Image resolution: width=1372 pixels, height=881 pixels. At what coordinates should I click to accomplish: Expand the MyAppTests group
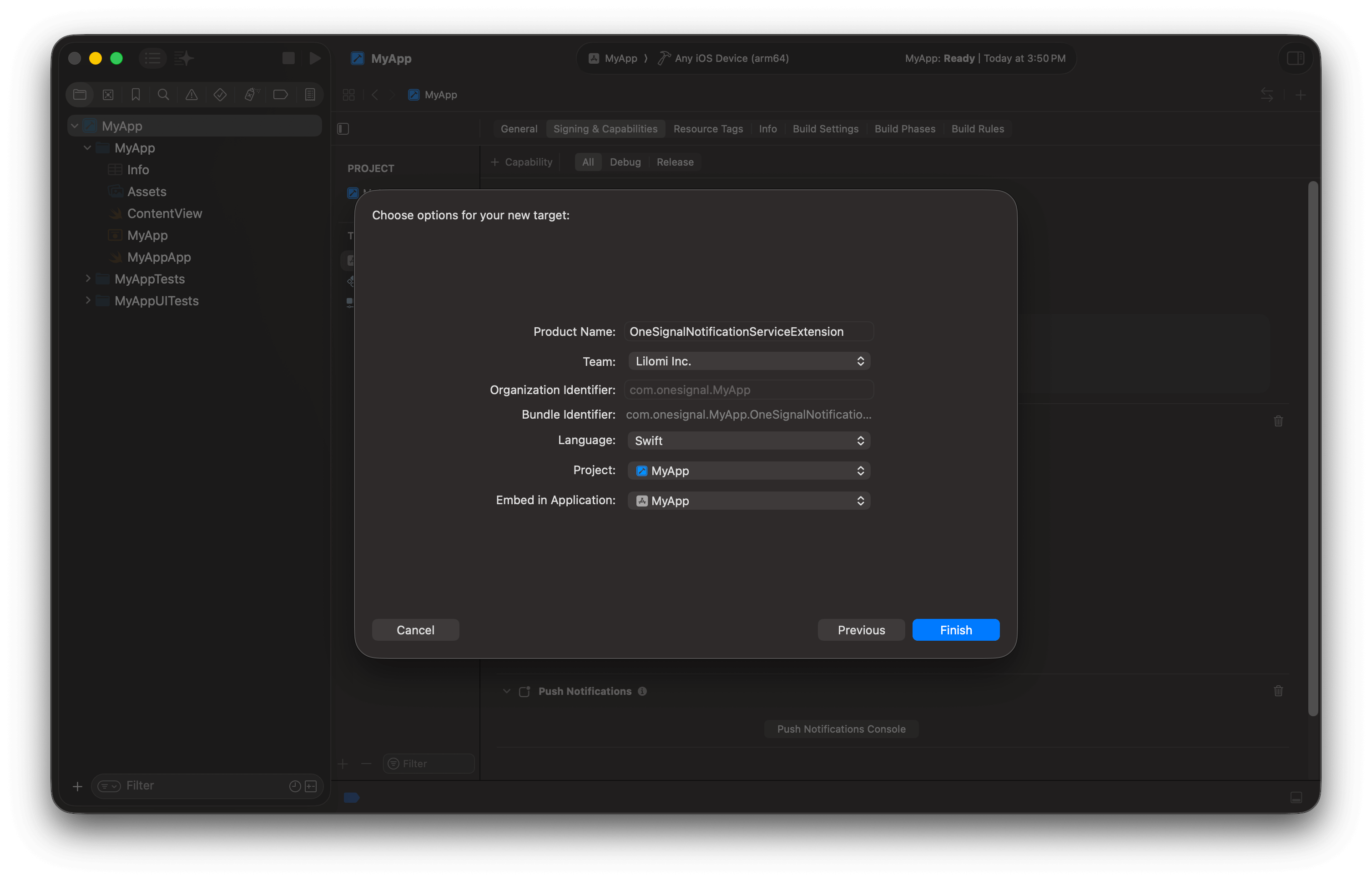coord(88,278)
